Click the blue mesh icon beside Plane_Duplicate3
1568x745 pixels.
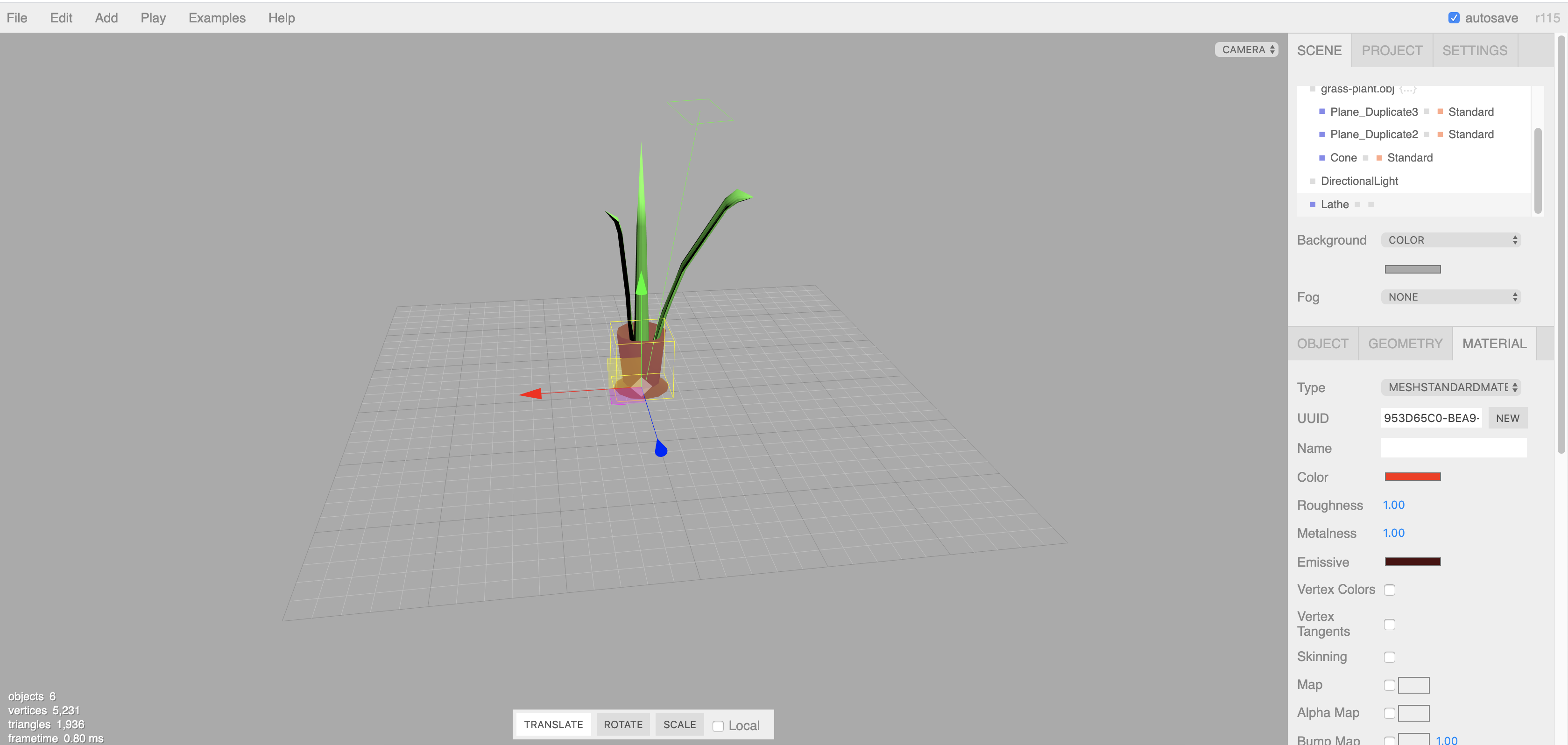click(x=1321, y=112)
